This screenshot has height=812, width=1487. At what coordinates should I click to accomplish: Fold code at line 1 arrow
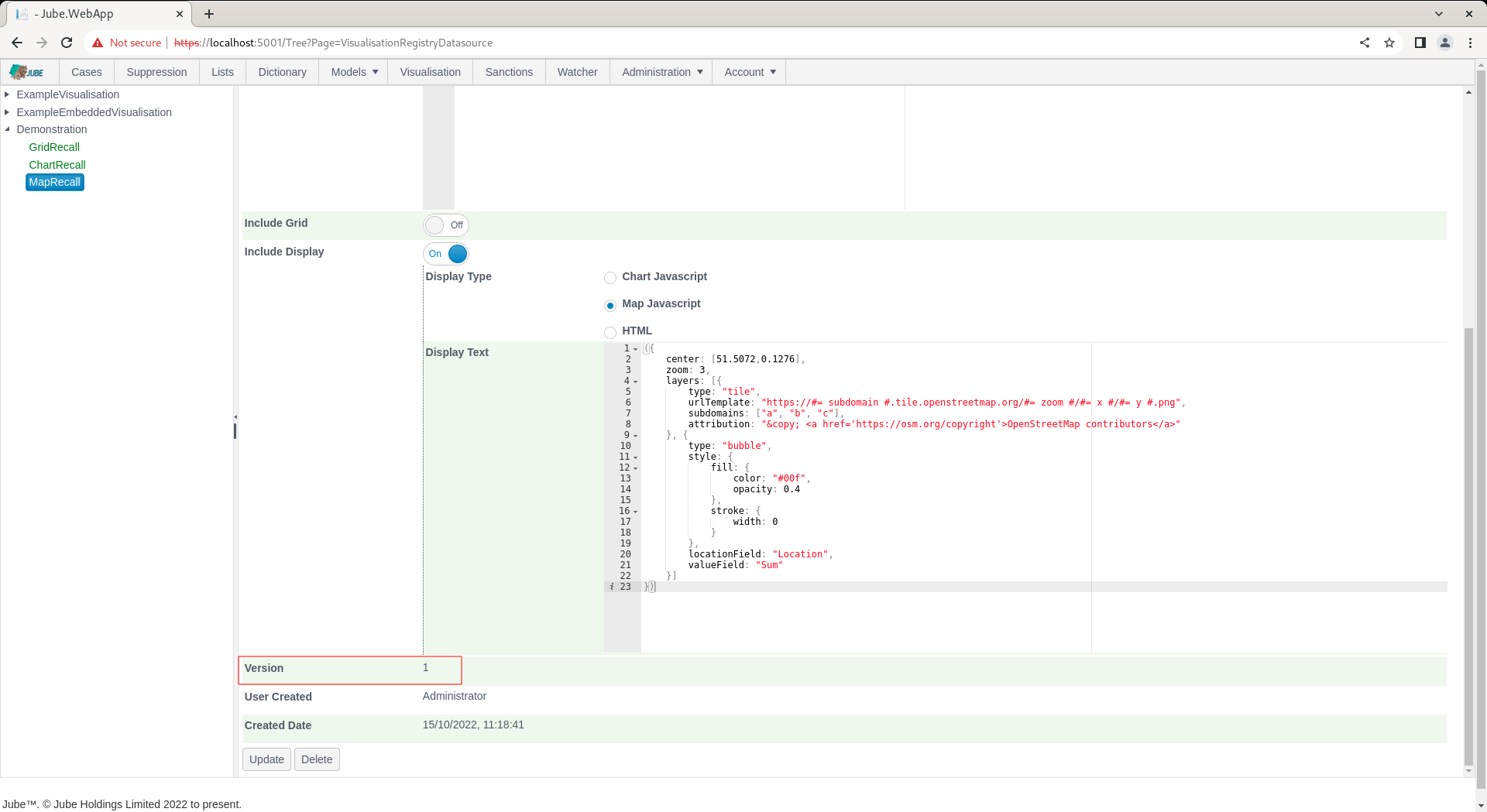[636, 349]
